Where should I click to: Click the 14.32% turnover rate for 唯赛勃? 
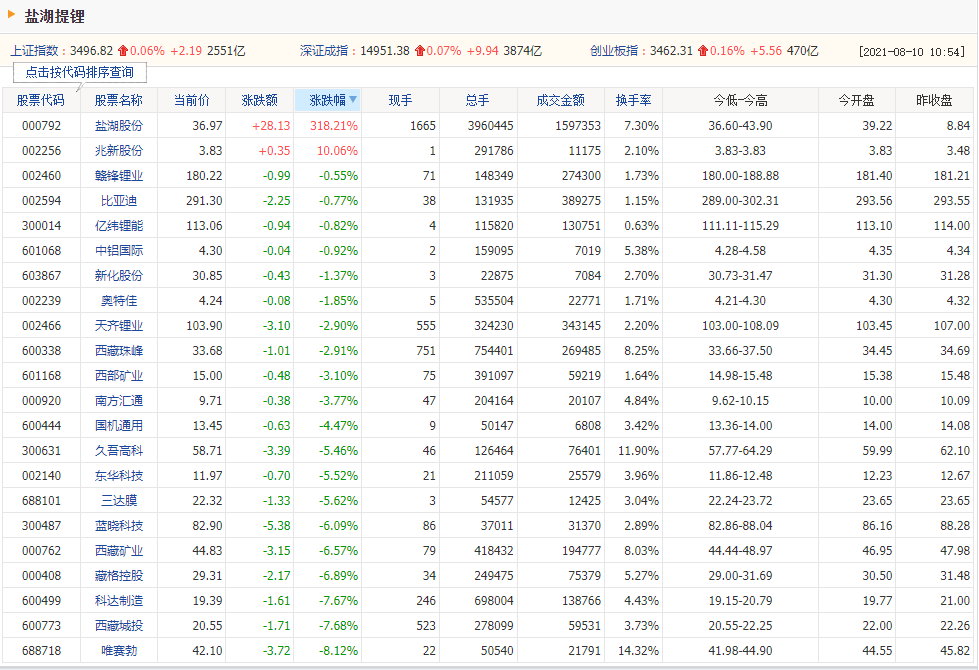pyautogui.click(x=638, y=650)
